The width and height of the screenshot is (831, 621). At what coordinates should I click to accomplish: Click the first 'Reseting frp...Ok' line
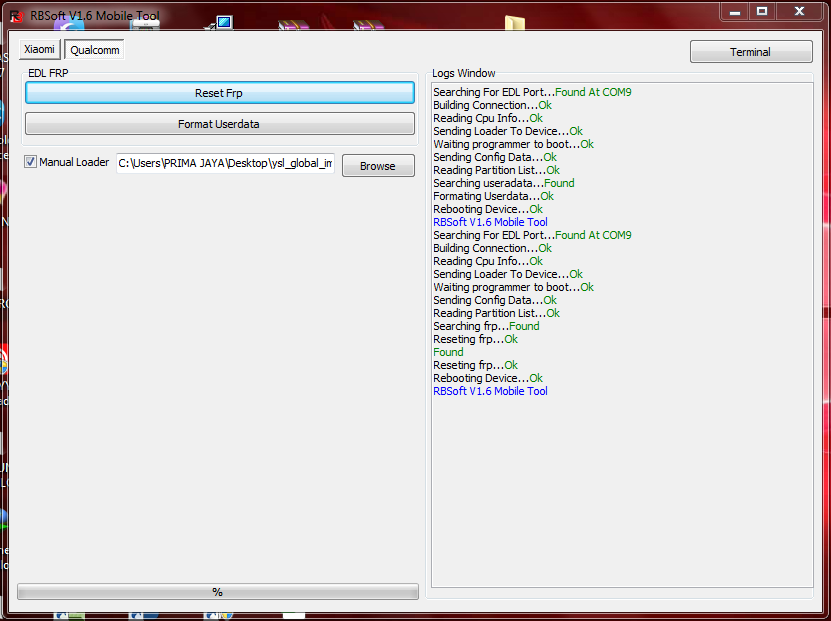[475, 339]
